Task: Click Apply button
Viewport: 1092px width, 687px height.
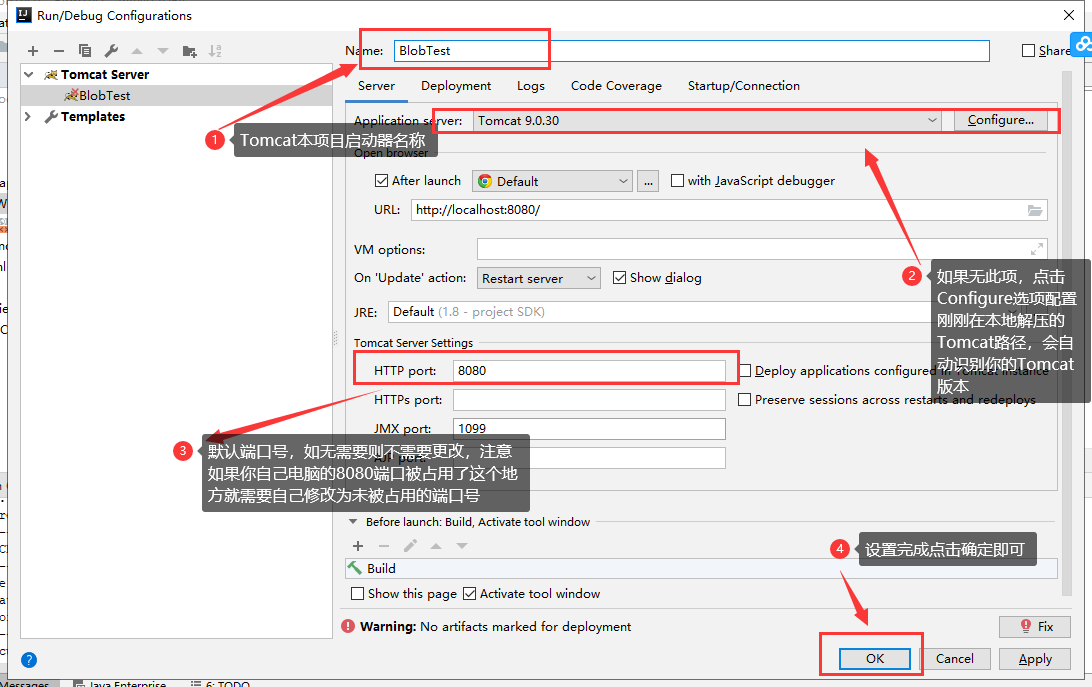Action: coord(1035,658)
